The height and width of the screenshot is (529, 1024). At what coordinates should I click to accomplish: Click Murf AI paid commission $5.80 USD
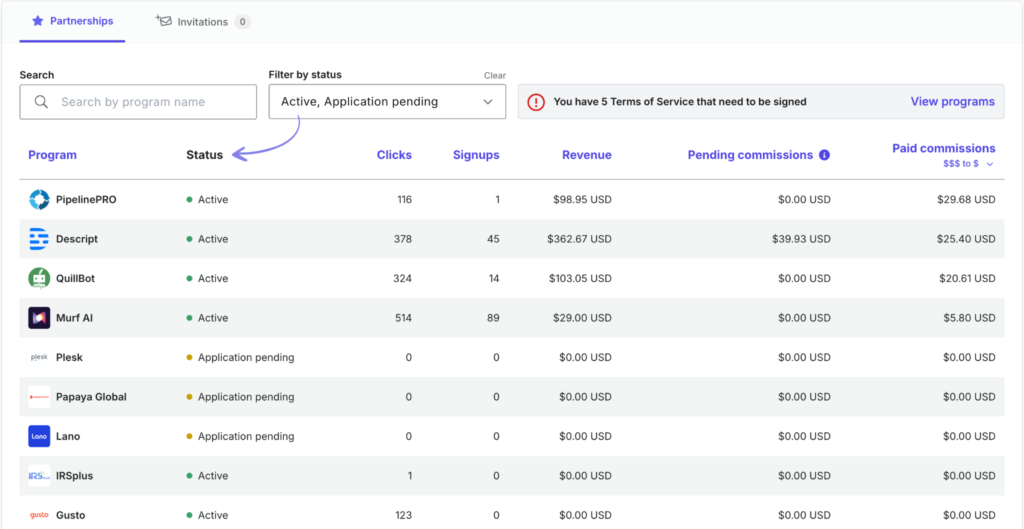click(969, 318)
